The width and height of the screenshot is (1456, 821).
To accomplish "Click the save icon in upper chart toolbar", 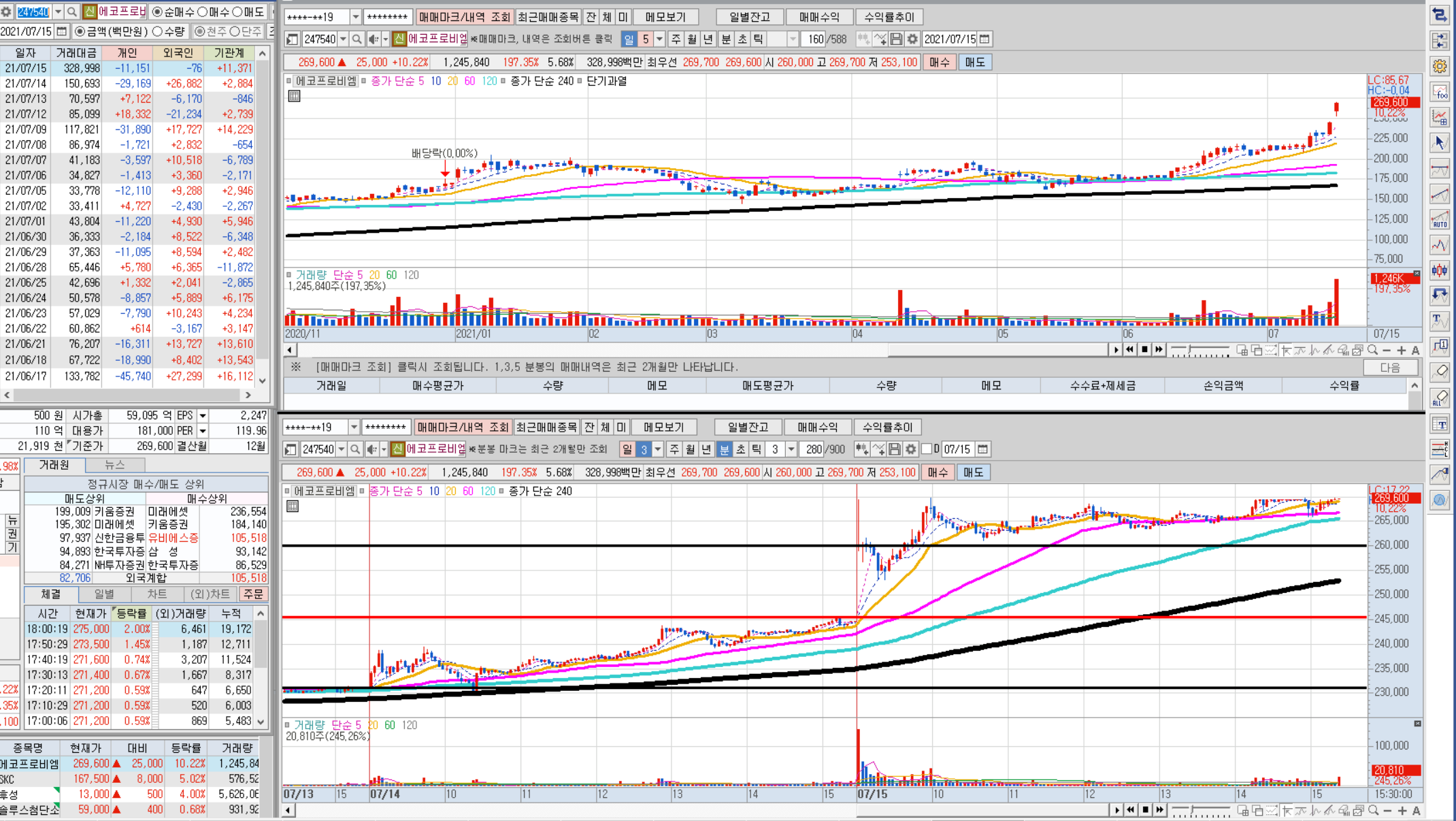I will (x=896, y=39).
